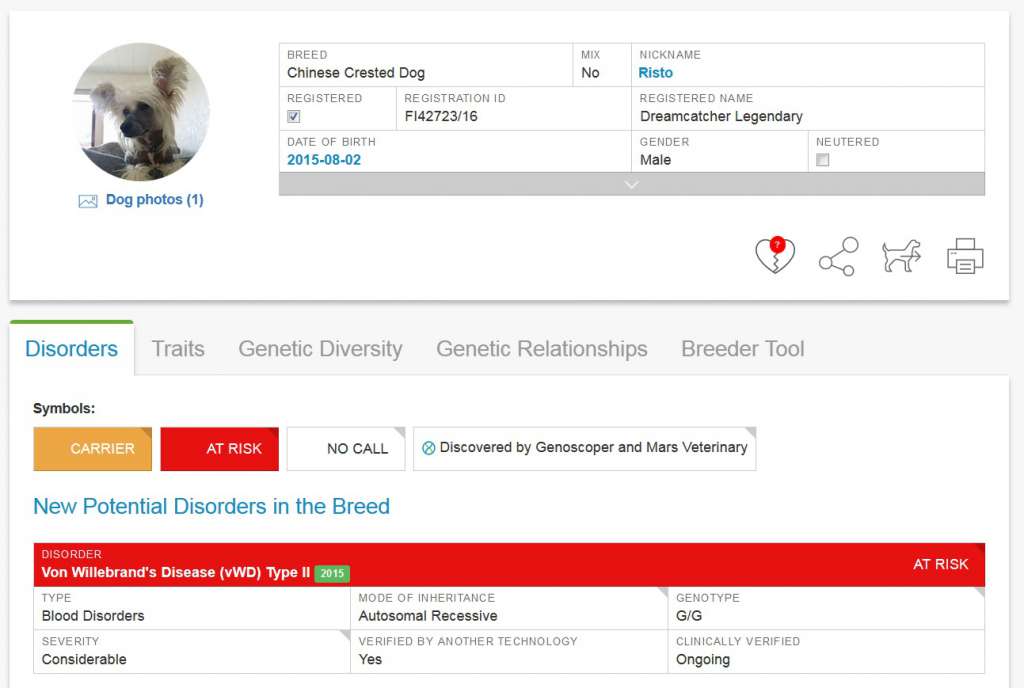Click the broken heart health alert icon
The width and height of the screenshot is (1024, 688).
774,256
